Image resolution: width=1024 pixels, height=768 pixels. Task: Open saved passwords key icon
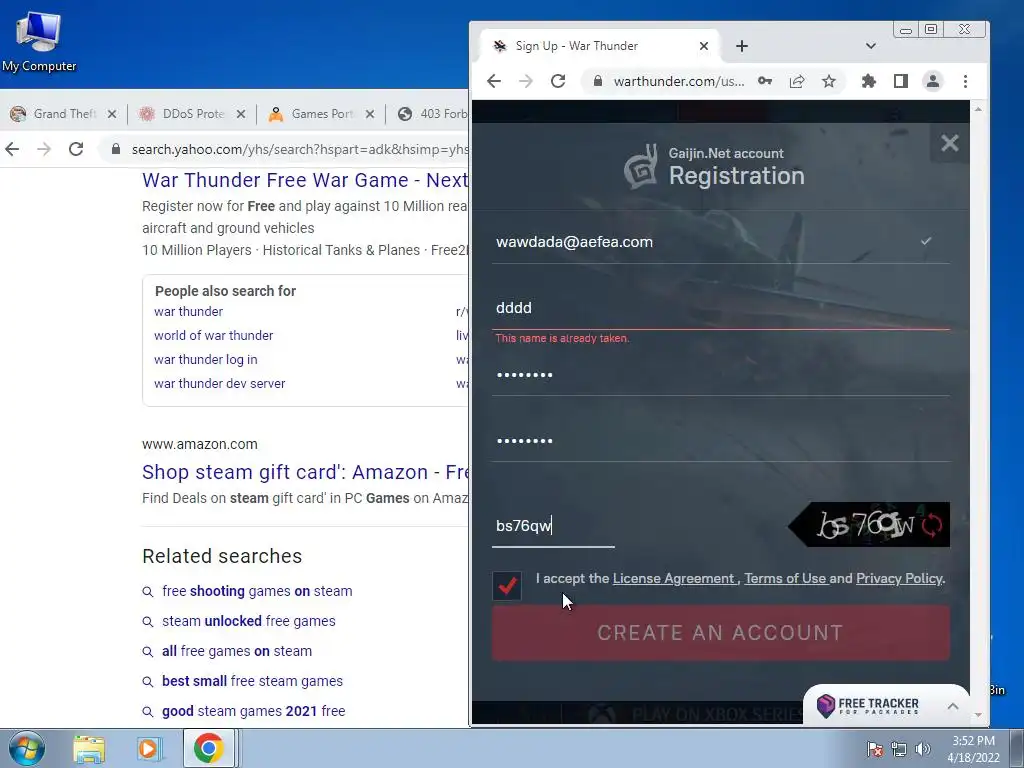pyautogui.click(x=765, y=81)
